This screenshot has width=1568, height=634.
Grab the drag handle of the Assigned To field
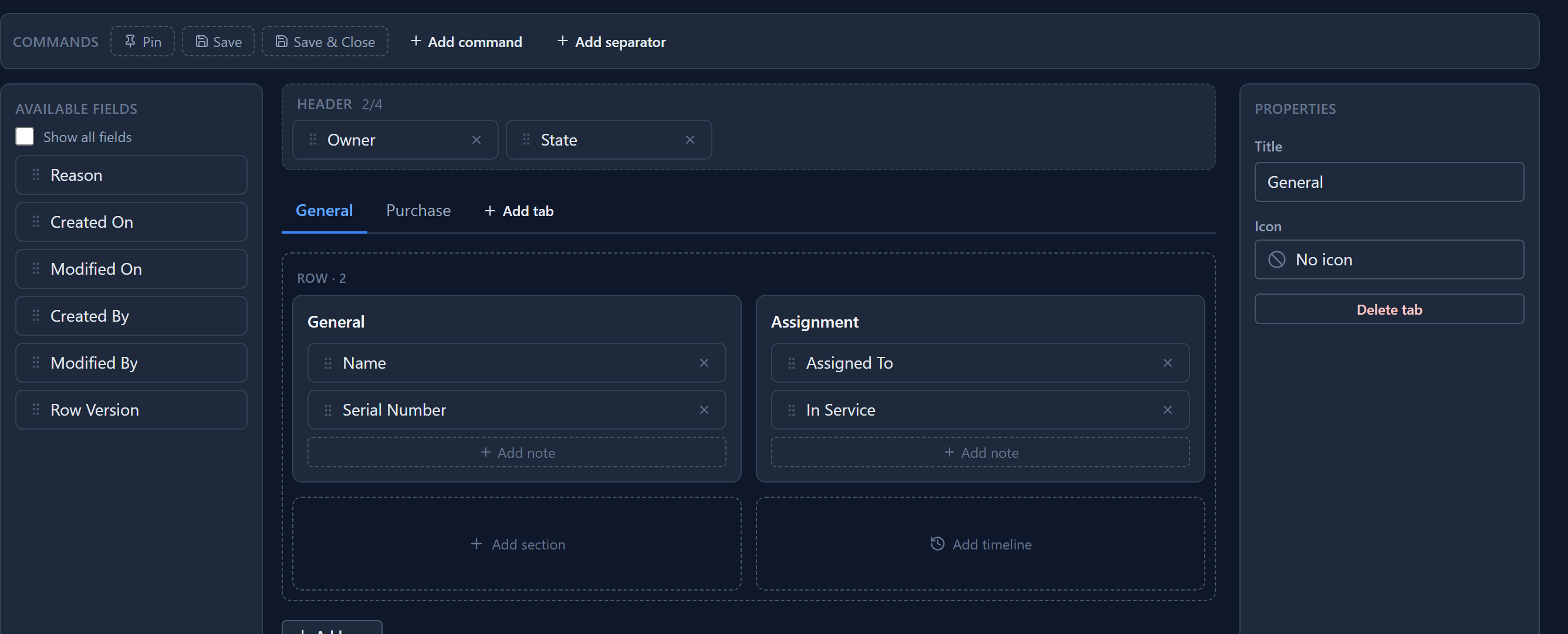[x=792, y=363]
